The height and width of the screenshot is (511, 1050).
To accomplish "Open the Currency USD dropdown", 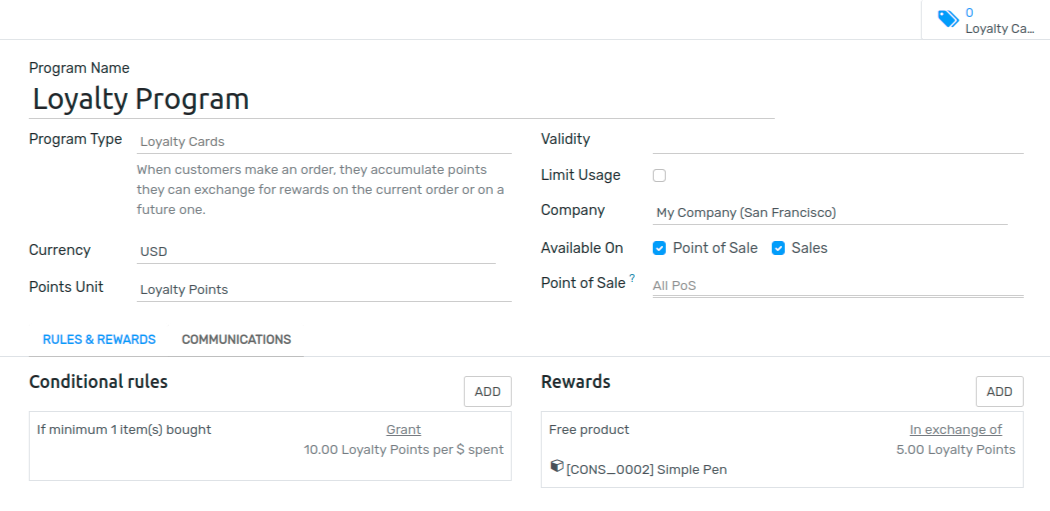I will [316, 252].
